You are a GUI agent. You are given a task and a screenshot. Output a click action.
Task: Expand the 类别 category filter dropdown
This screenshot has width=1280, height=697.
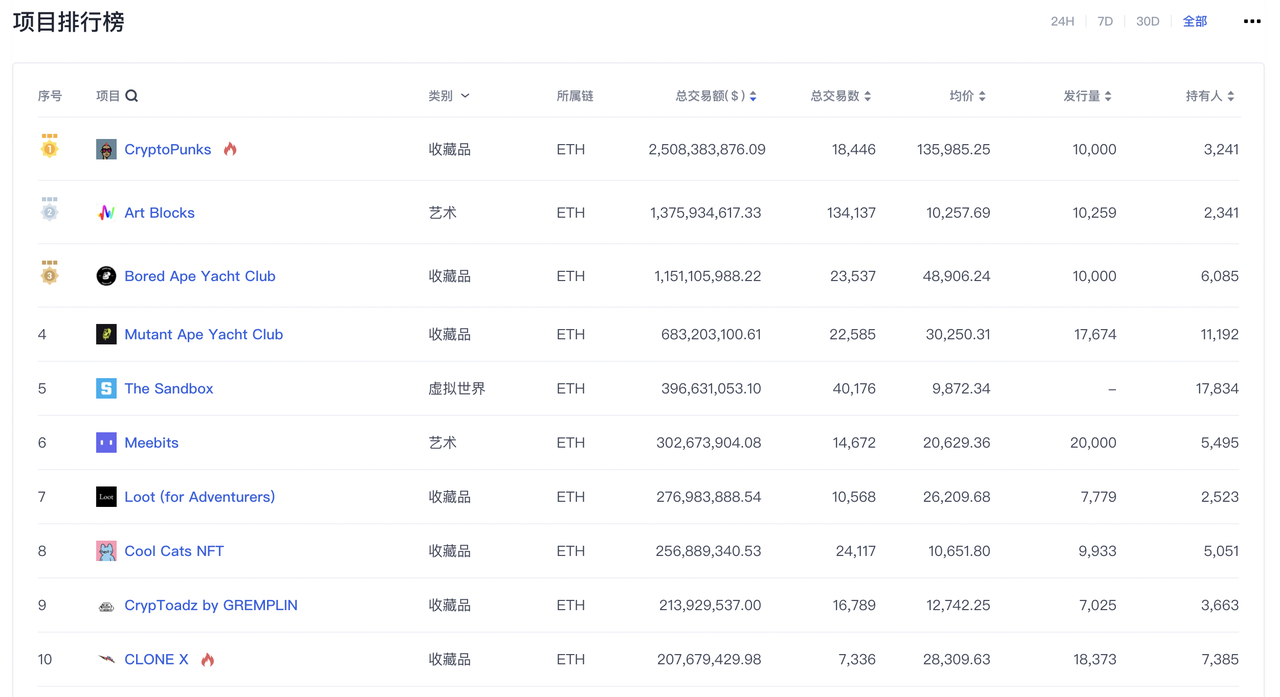449,96
